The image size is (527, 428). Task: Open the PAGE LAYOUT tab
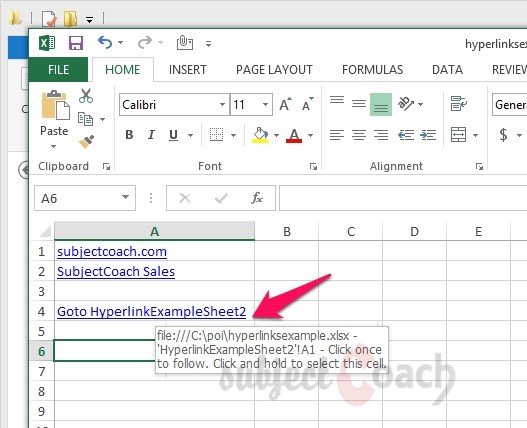pyautogui.click(x=274, y=70)
